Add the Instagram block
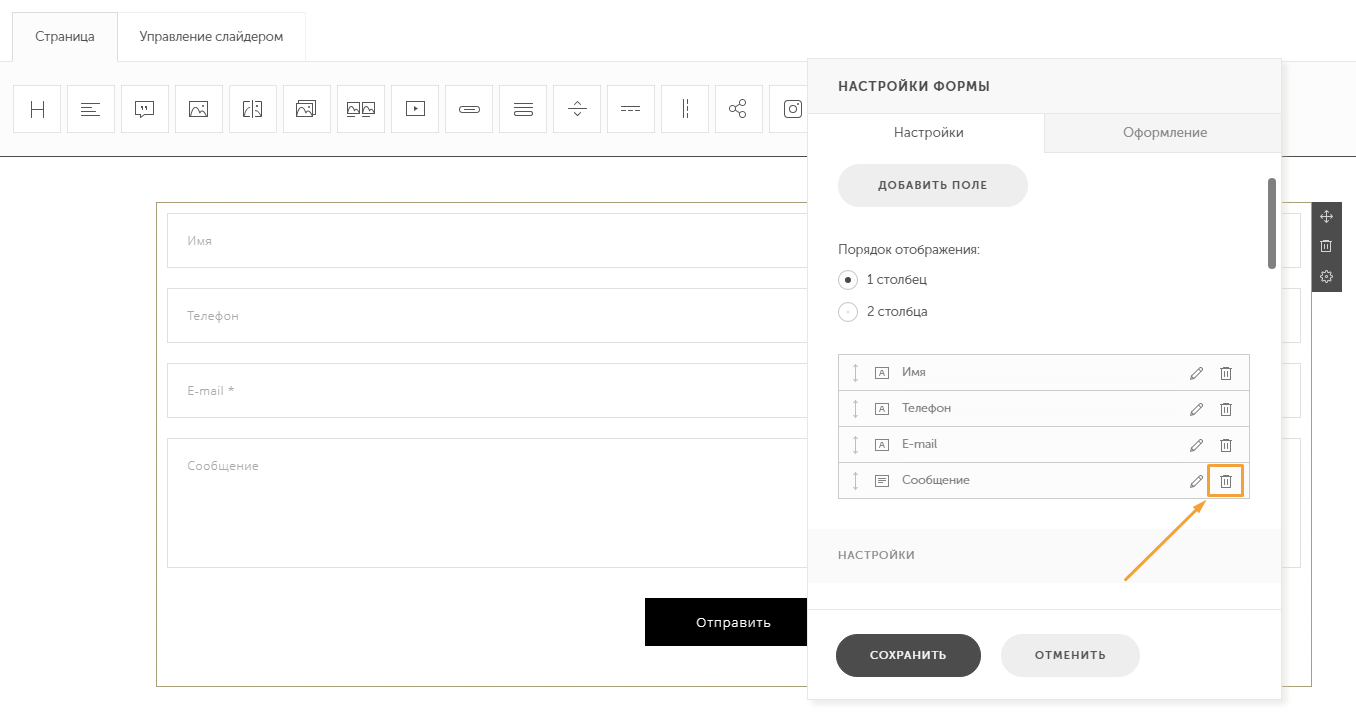Image resolution: width=1356 pixels, height=720 pixels. pos(792,109)
